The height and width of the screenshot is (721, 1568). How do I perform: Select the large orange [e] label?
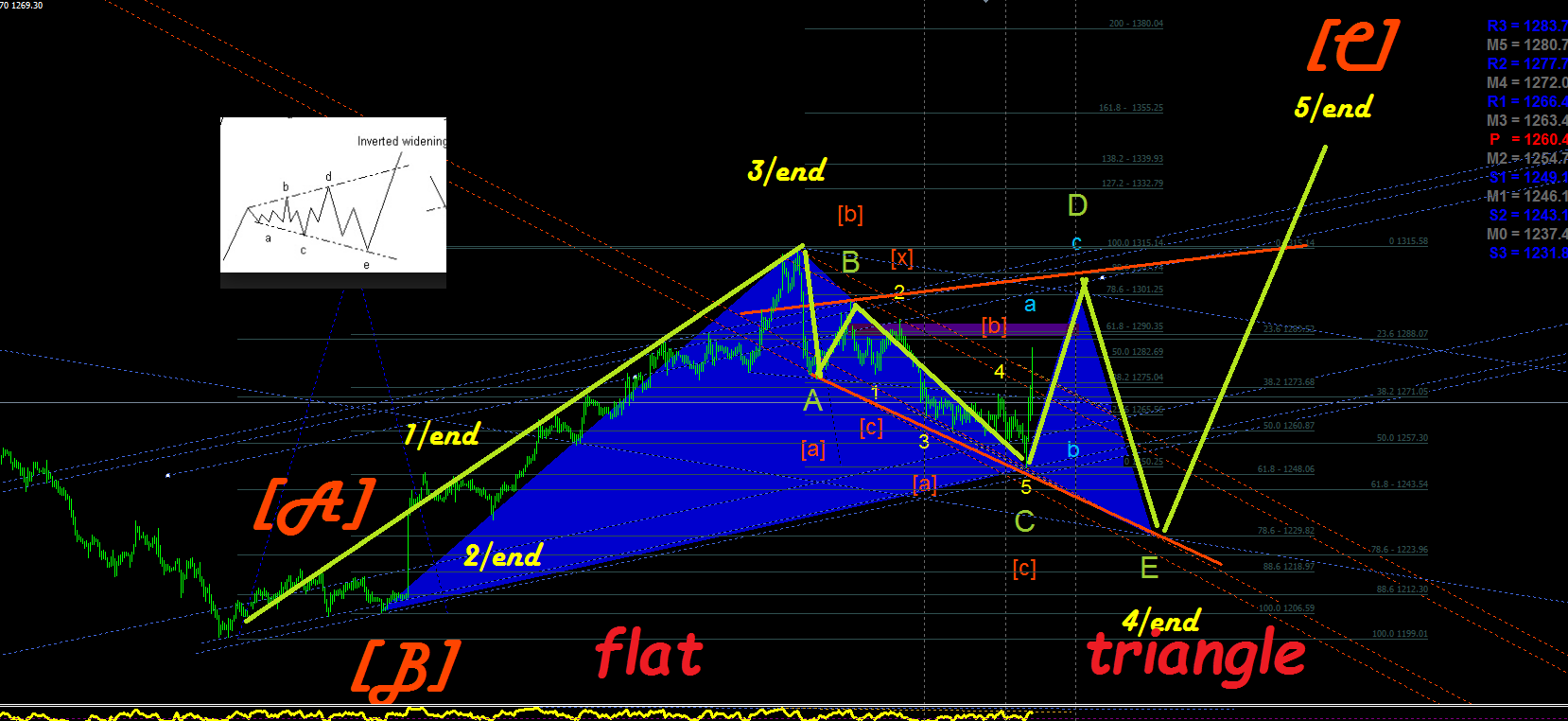[1353, 44]
